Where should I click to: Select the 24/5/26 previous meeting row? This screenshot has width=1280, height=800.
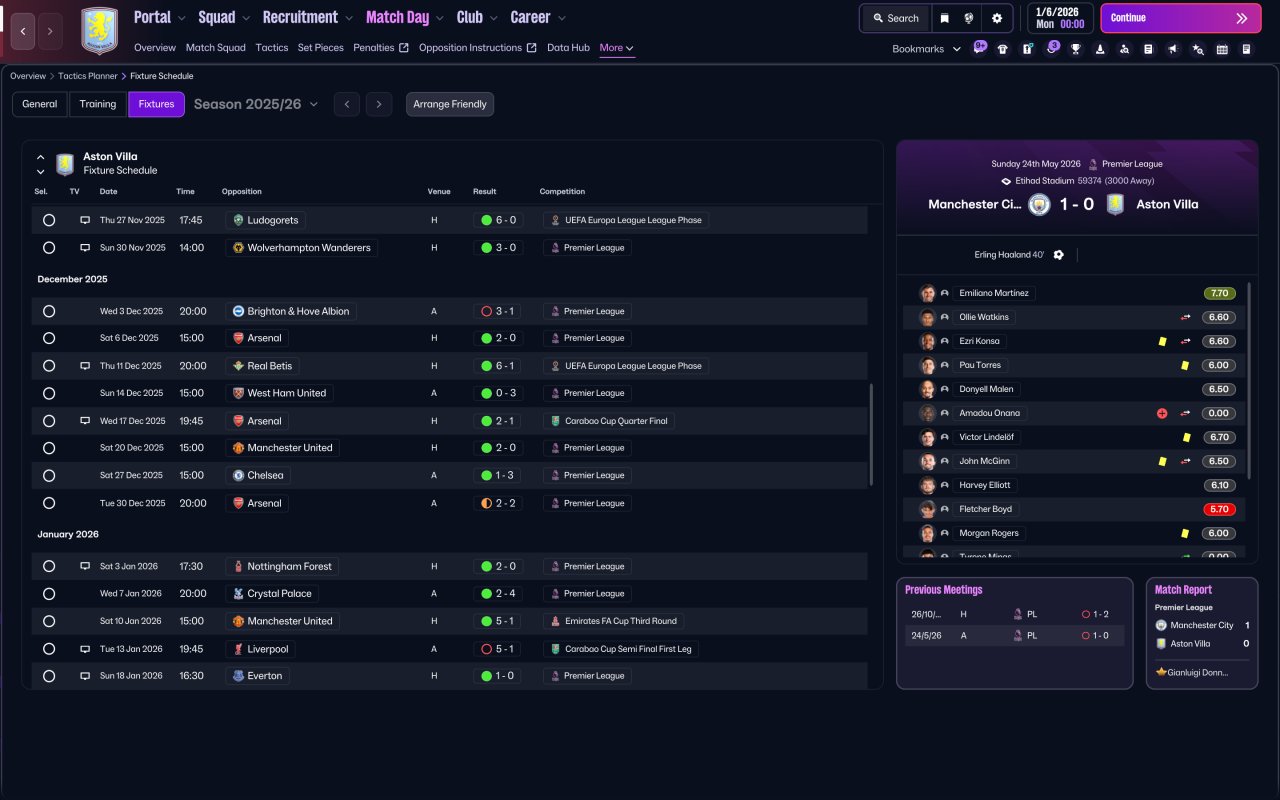click(x=1015, y=635)
